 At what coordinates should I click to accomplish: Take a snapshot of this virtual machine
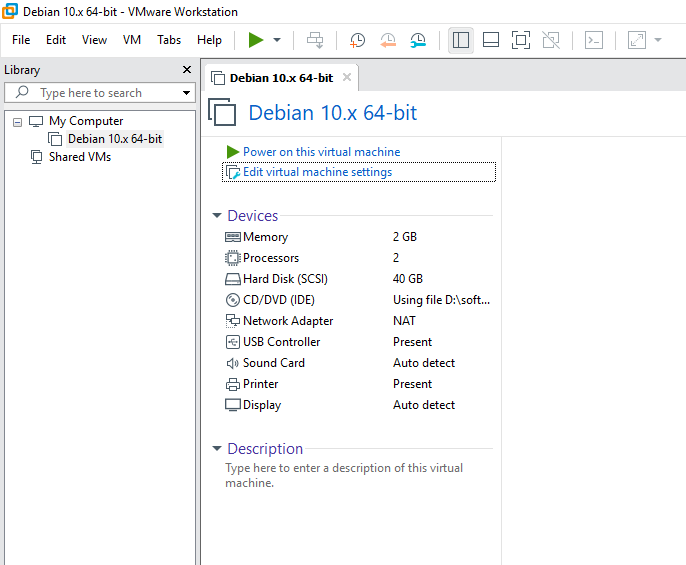pos(357,40)
